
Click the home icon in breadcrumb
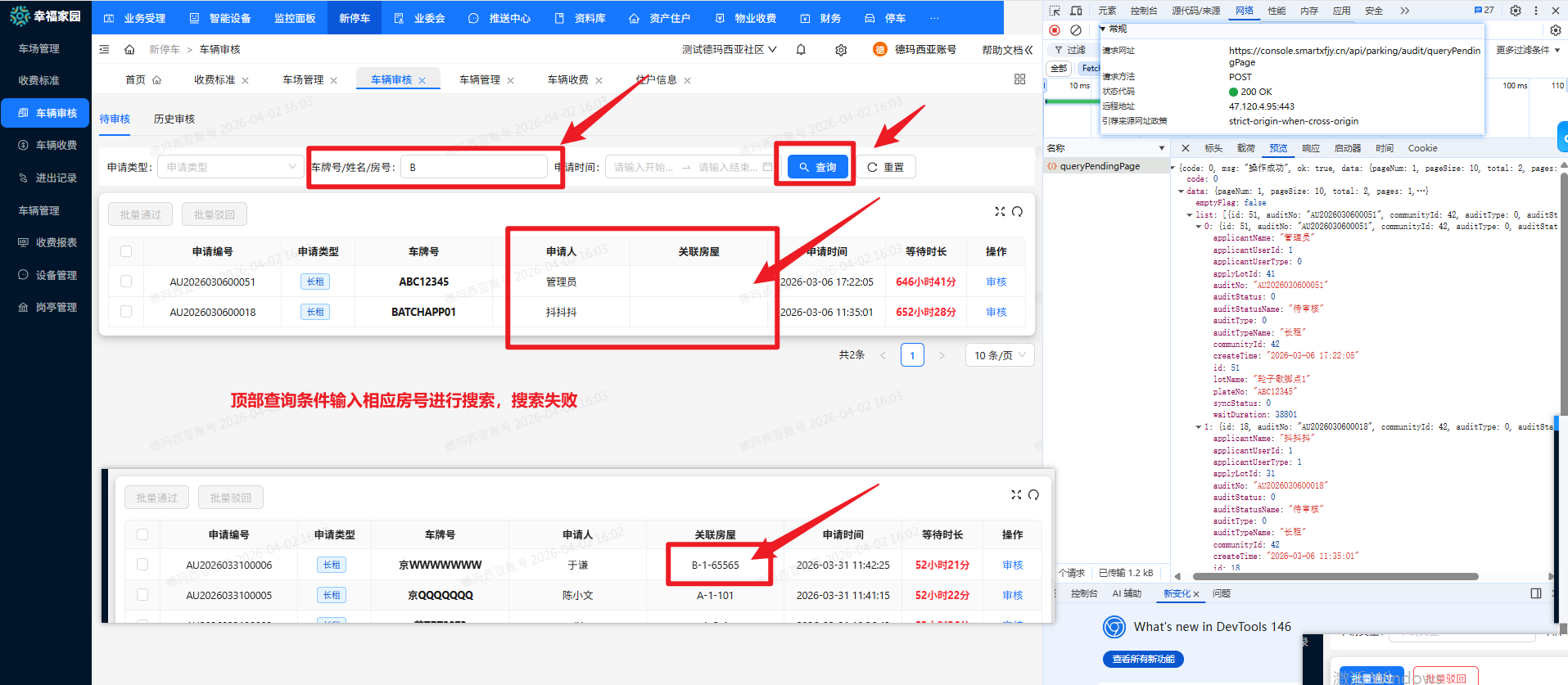[x=129, y=50]
